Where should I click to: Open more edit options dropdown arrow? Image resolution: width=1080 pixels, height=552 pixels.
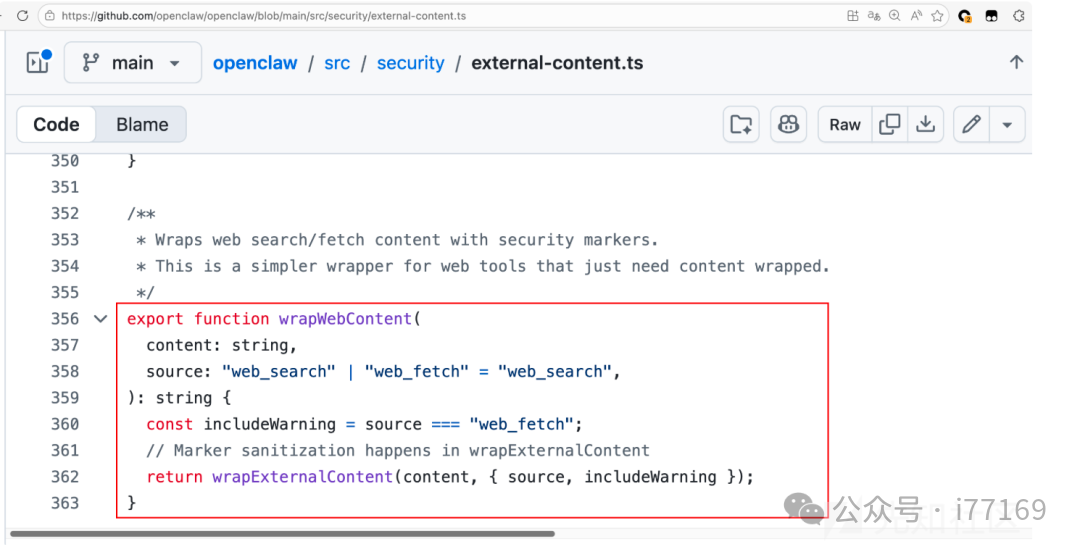pyautogui.click(x=1007, y=125)
